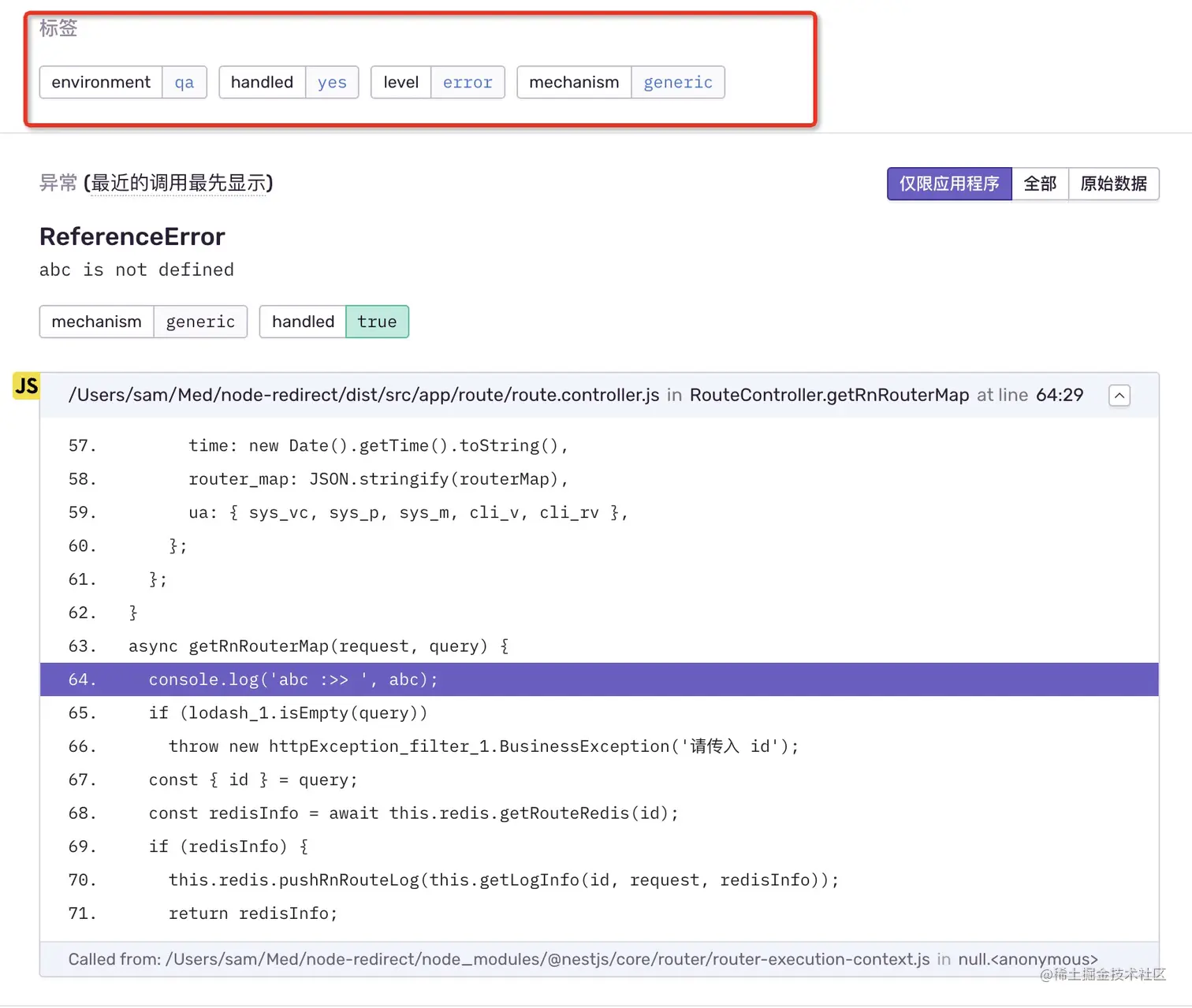Screen dimensions: 1192x1008
Task: Select code line 58 router_map JSON.stringify
Action: coord(599,479)
